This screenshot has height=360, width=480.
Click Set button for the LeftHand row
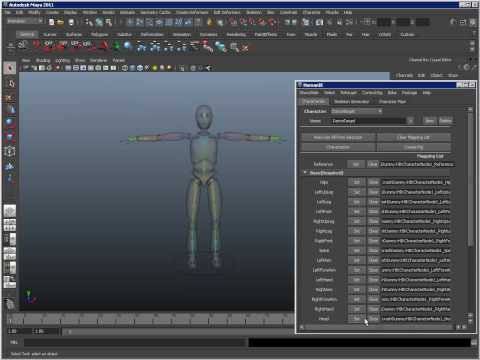click(356, 280)
